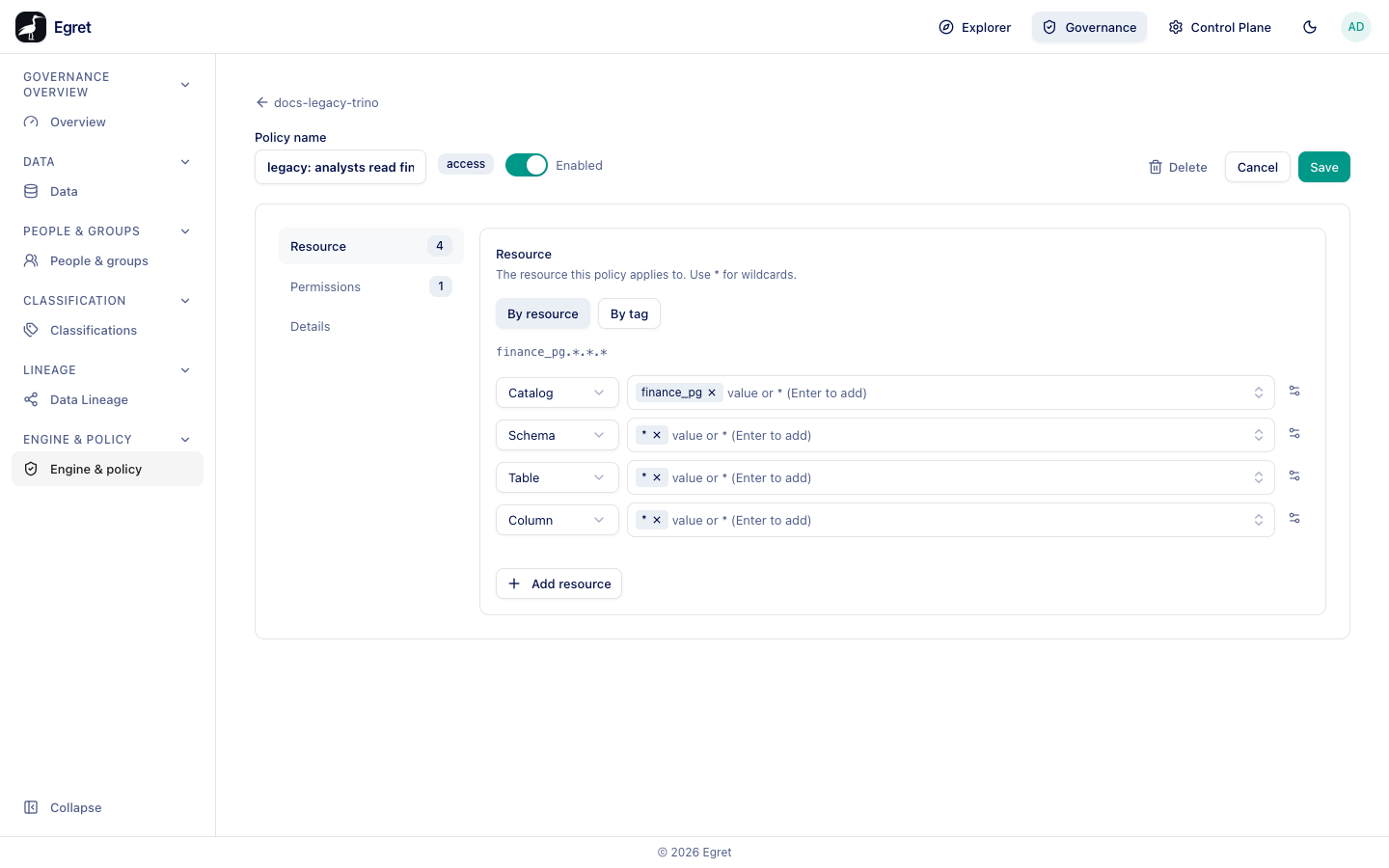Select the Resource tab

point(371,246)
